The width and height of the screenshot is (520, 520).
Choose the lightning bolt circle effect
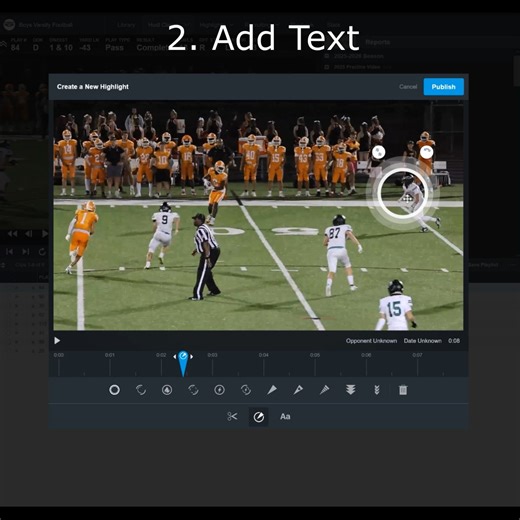tap(219, 390)
